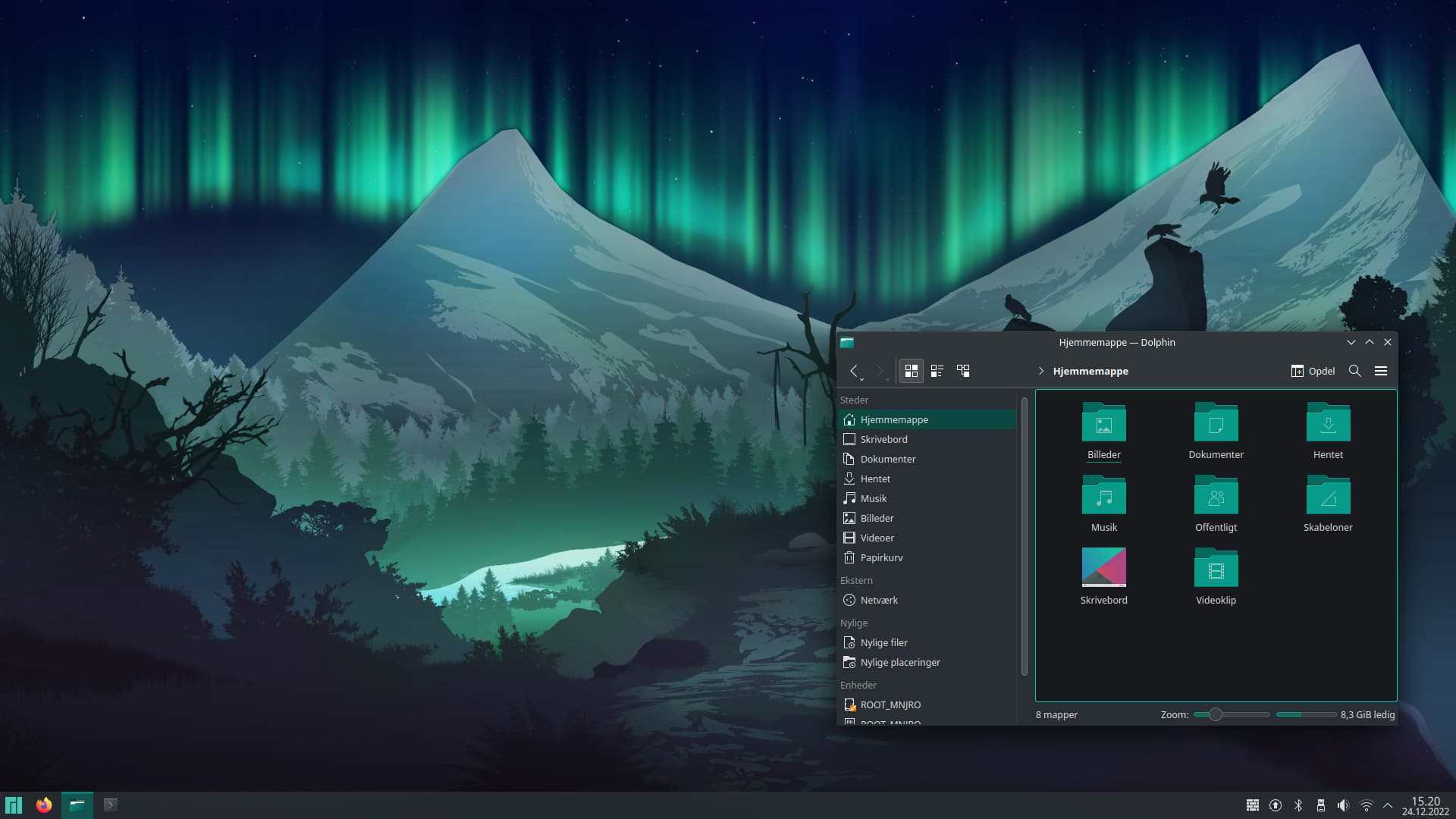Viewport: 1456px width, 819px height.
Task: Launch Firefox from the taskbar
Action: (x=43, y=805)
